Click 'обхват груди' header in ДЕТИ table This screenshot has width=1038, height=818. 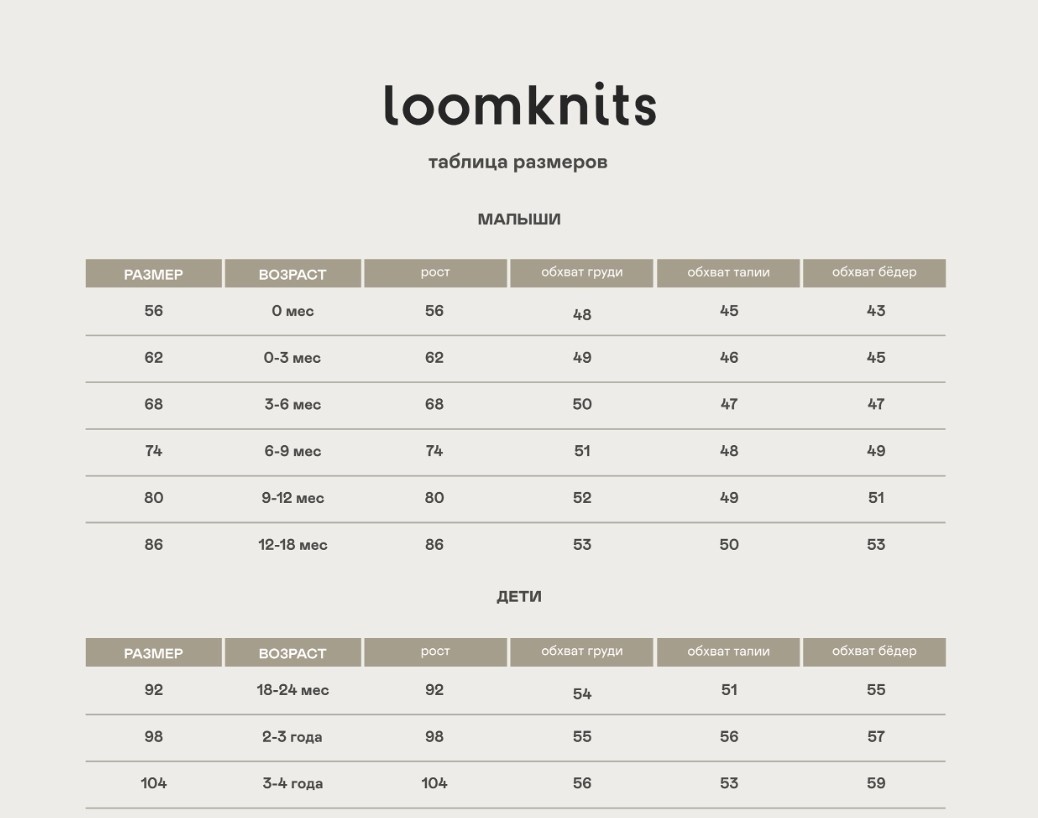pyautogui.click(x=582, y=653)
